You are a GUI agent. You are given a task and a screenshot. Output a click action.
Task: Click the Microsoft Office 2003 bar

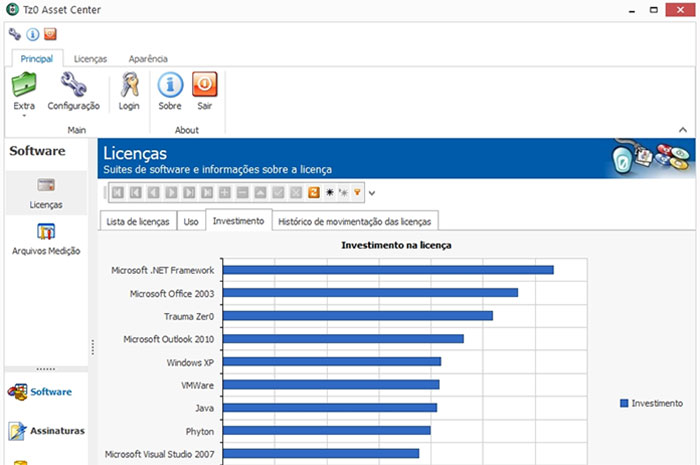pos(370,293)
